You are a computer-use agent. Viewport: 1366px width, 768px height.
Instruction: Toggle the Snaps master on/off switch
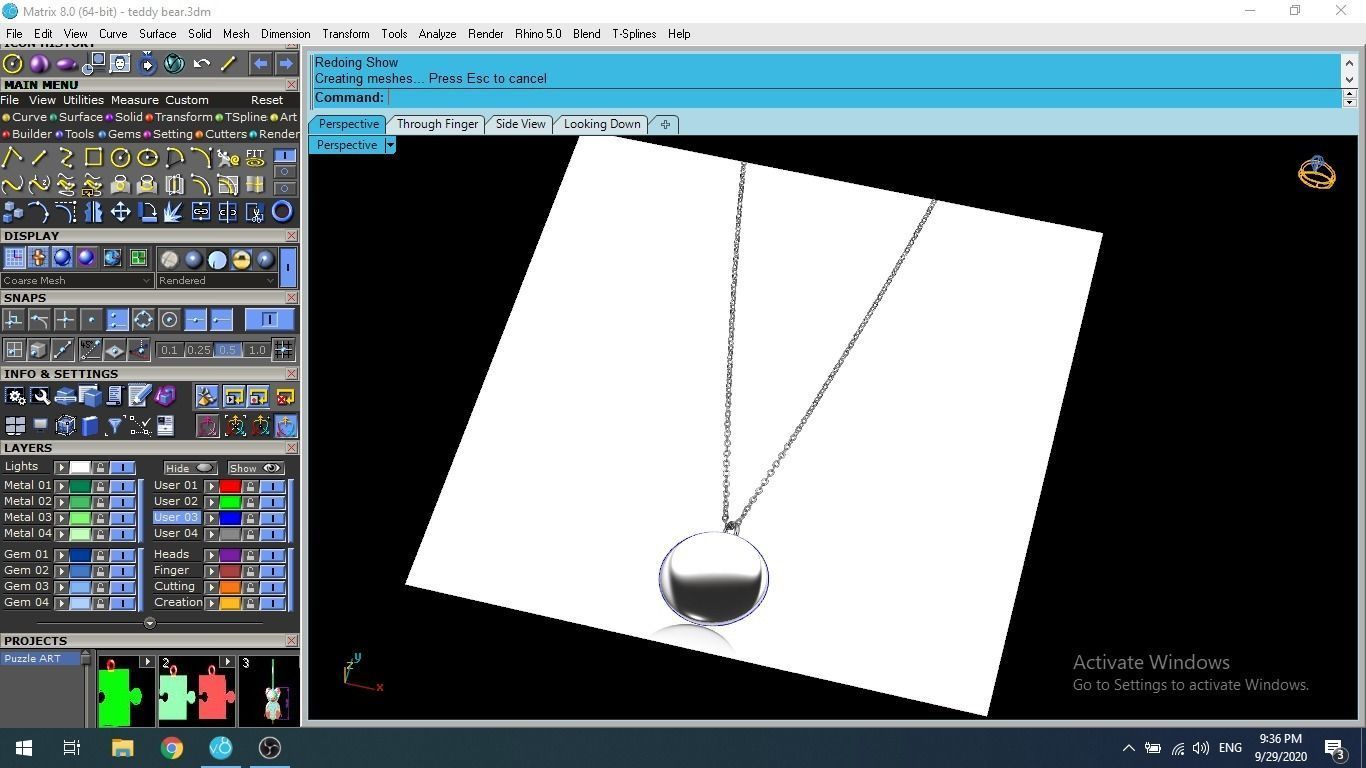coord(269,319)
